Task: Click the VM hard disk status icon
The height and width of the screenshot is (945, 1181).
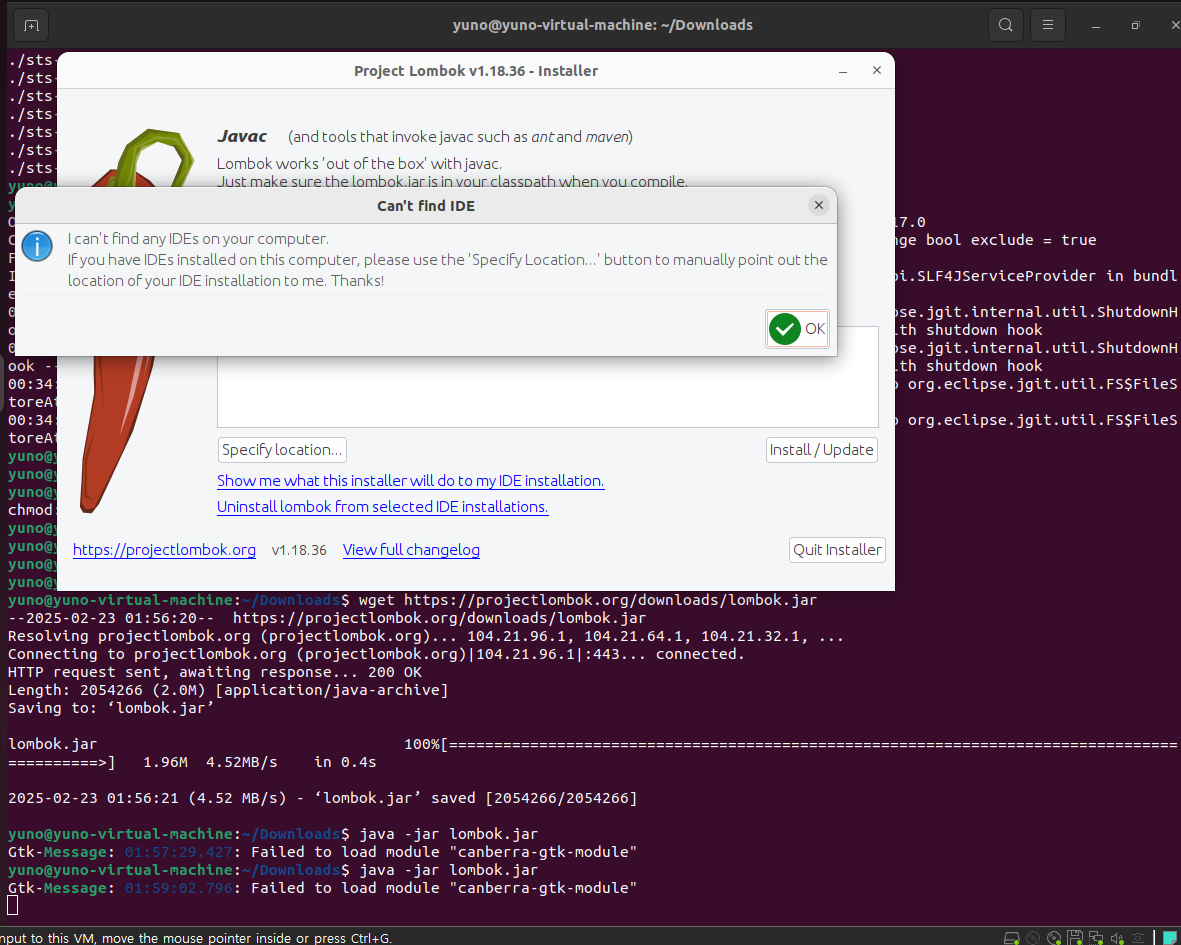Action: click(1012, 938)
